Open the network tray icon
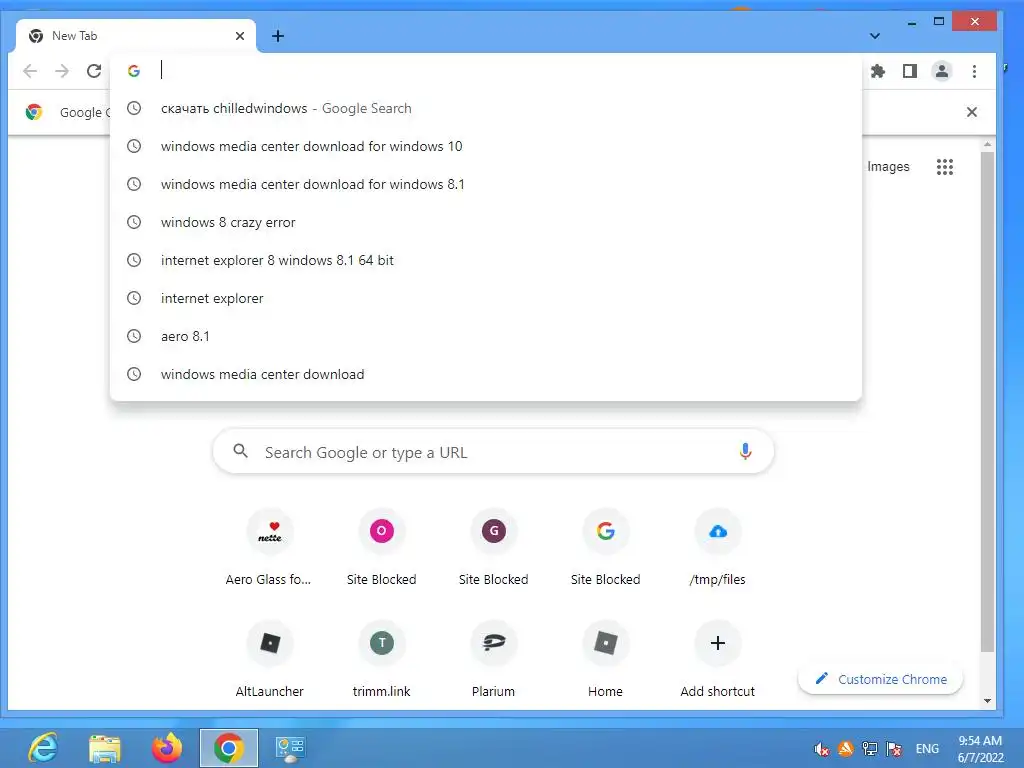 point(870,749)
